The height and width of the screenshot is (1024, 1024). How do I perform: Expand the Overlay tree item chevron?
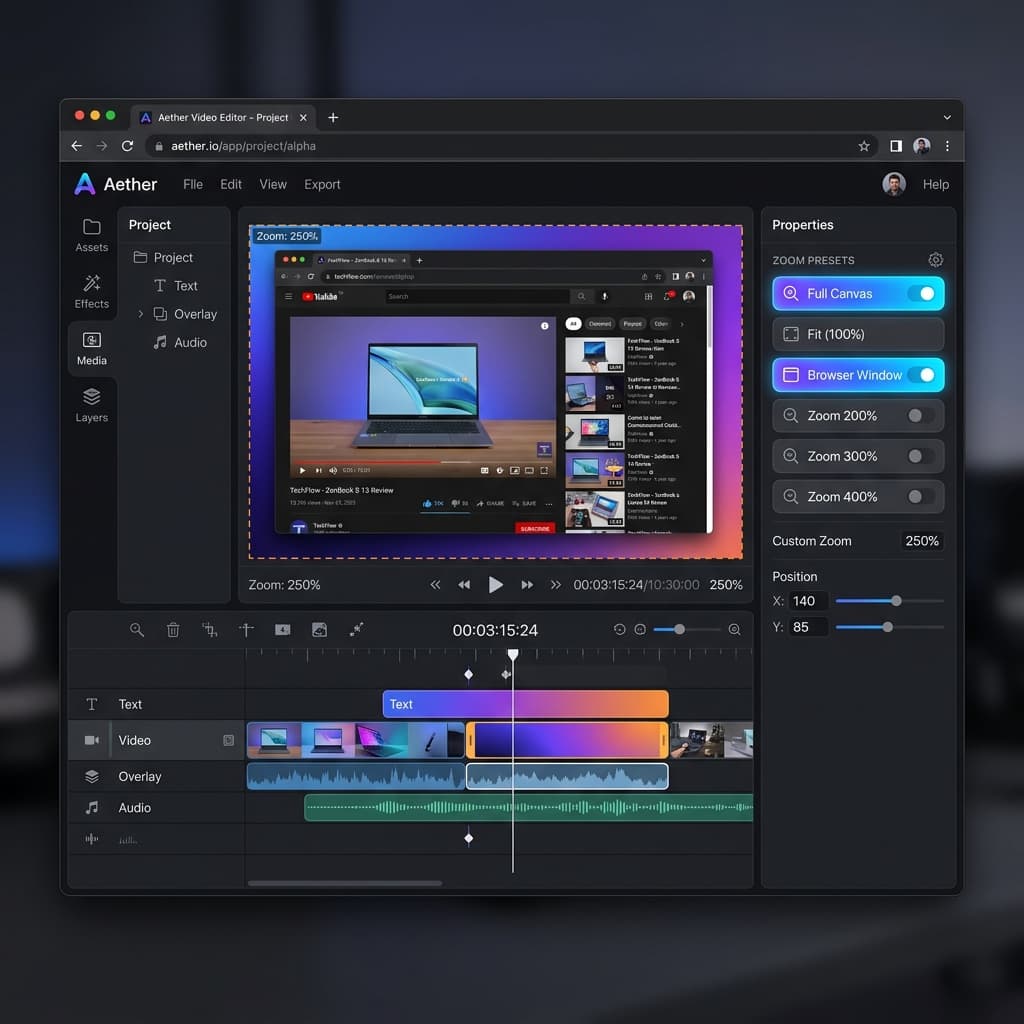(141, 314)
